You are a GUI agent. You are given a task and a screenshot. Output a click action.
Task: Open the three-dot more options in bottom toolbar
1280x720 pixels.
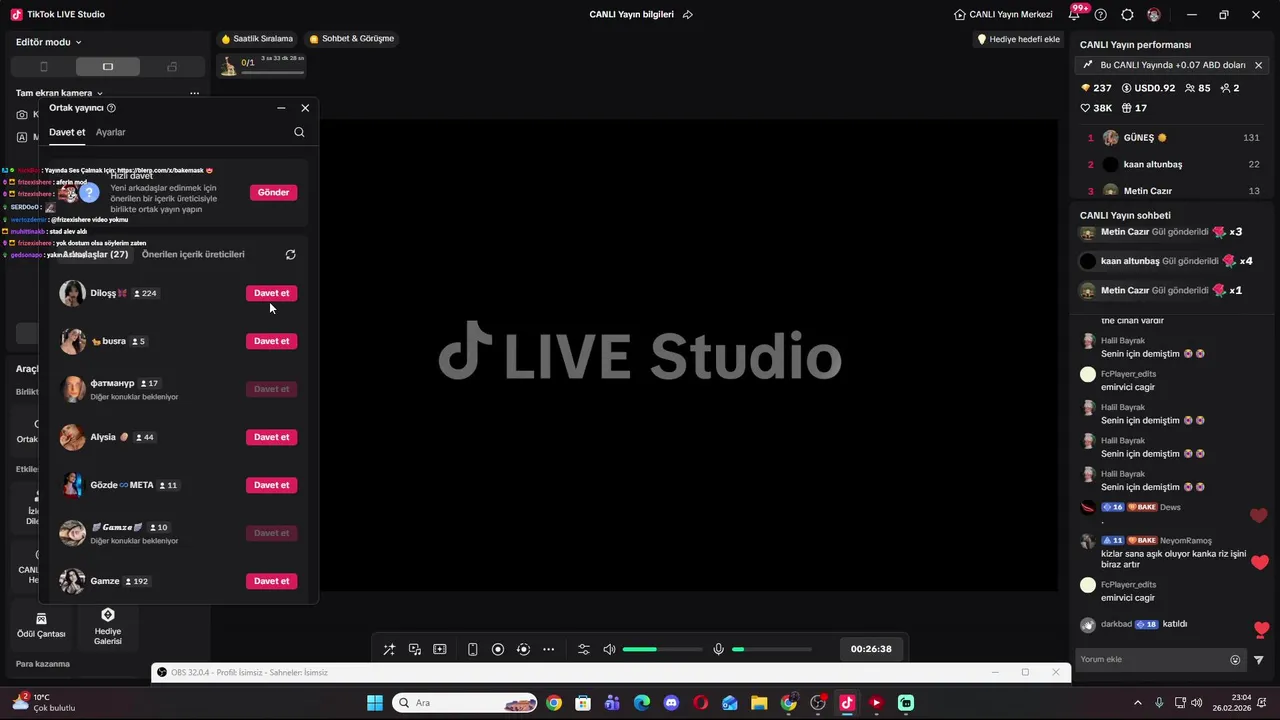(548, 649)
